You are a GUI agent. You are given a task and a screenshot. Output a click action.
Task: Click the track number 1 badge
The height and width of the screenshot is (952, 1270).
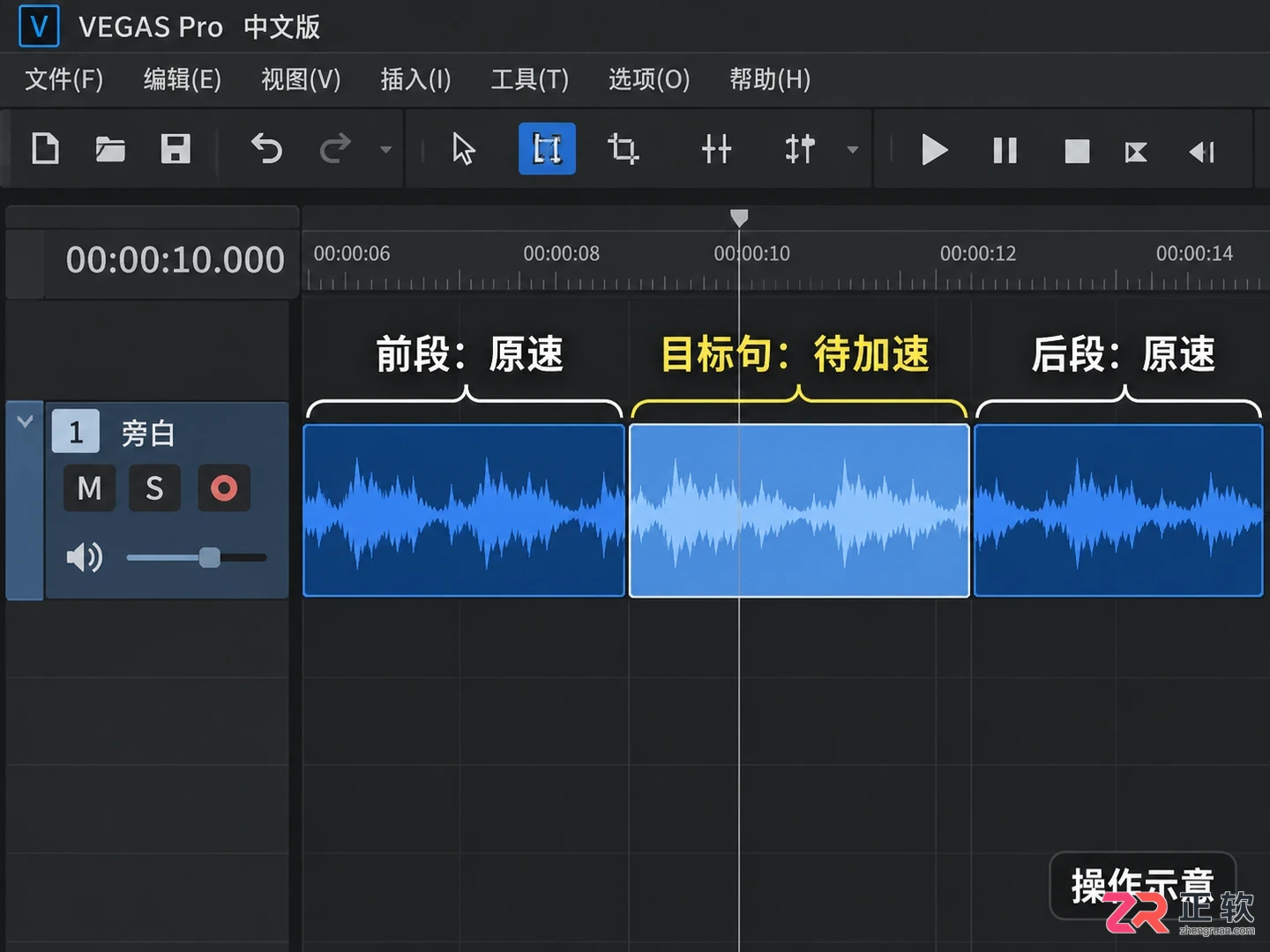tap(76, 432)
